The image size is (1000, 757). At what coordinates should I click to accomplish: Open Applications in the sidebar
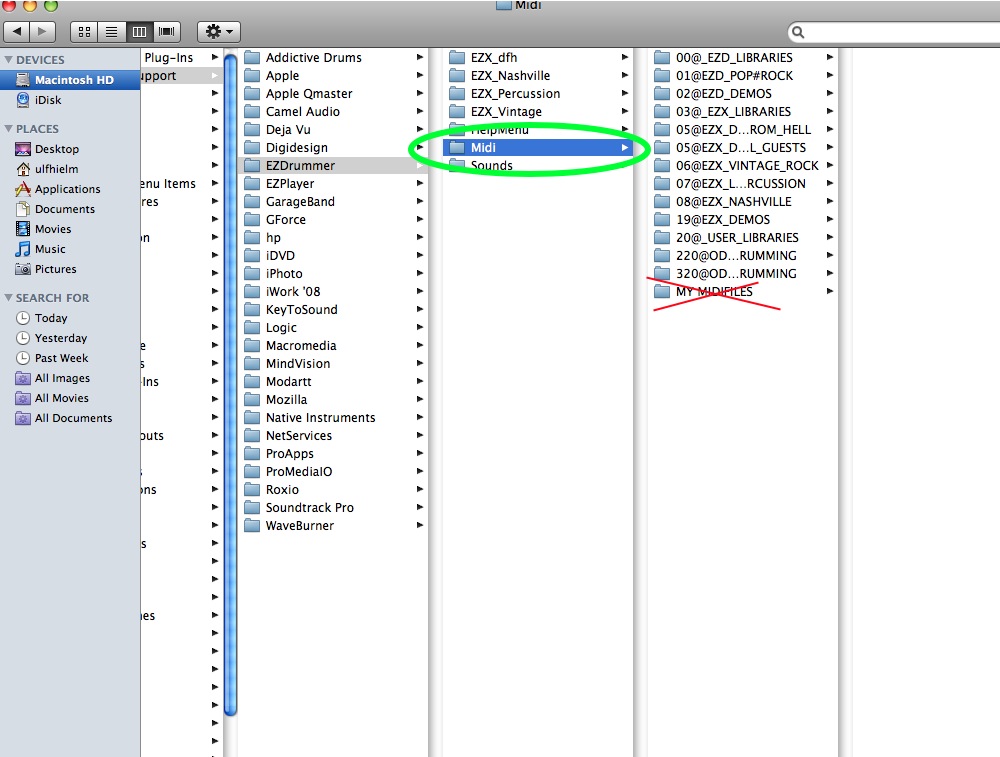(x=70, y=189)
